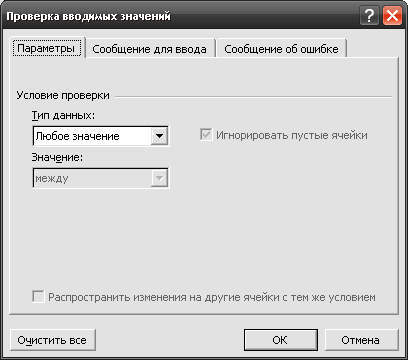The image size is (408, 360).
Task: Confirm with the OK button
Action: pos(281,340)
